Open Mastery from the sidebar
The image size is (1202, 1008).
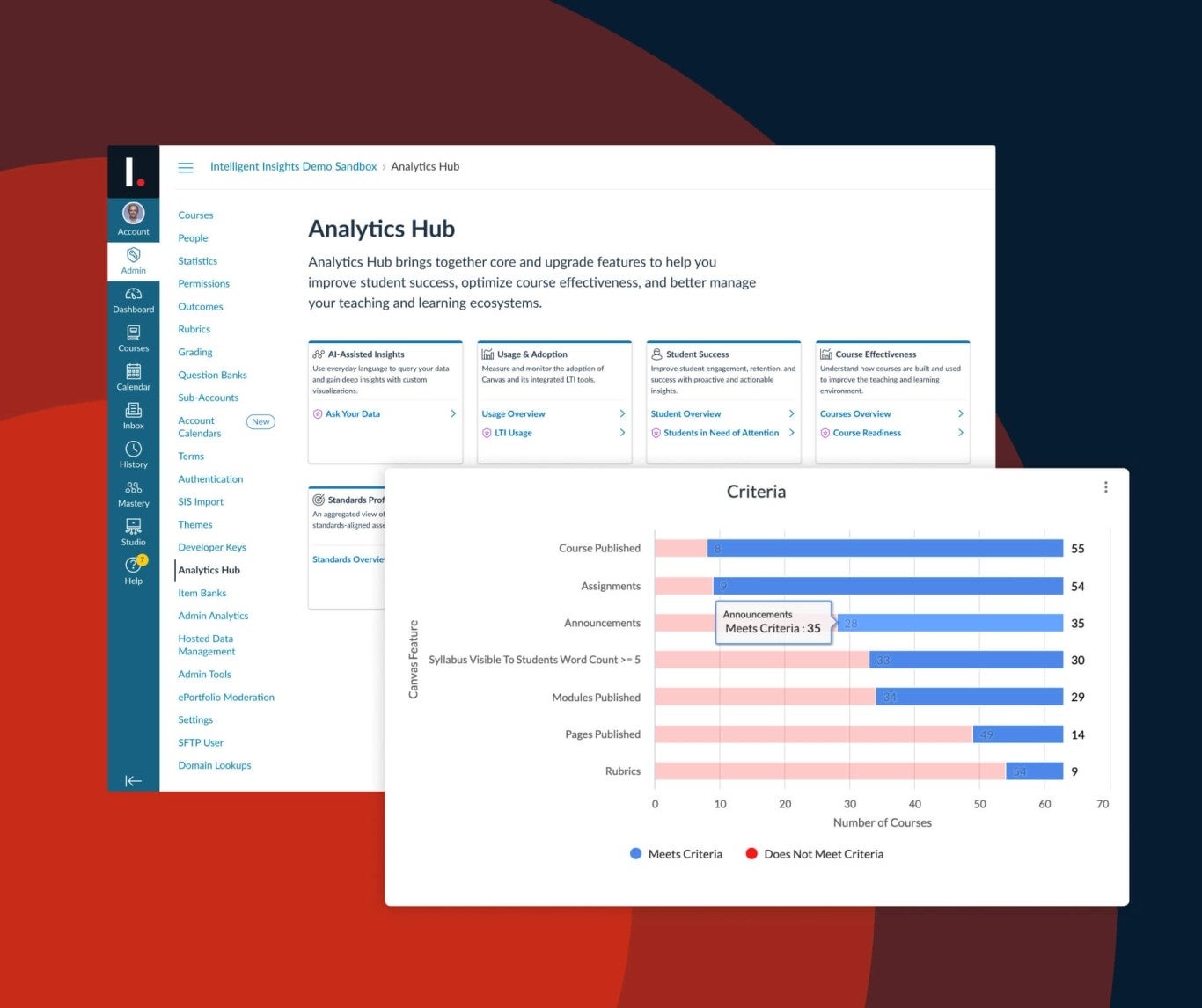pos(133,493)
